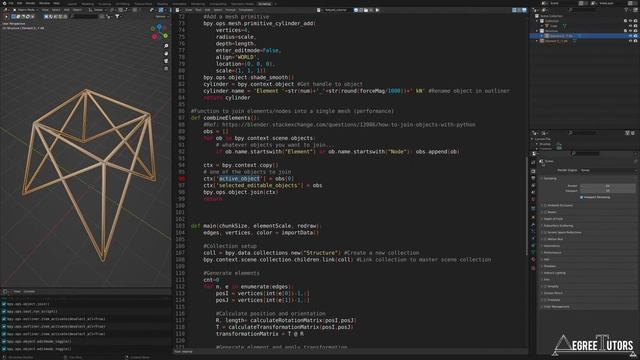Click the Viewport samples value field
The height and width of the screenshot is (360, 640).
(x=607, y=190)
